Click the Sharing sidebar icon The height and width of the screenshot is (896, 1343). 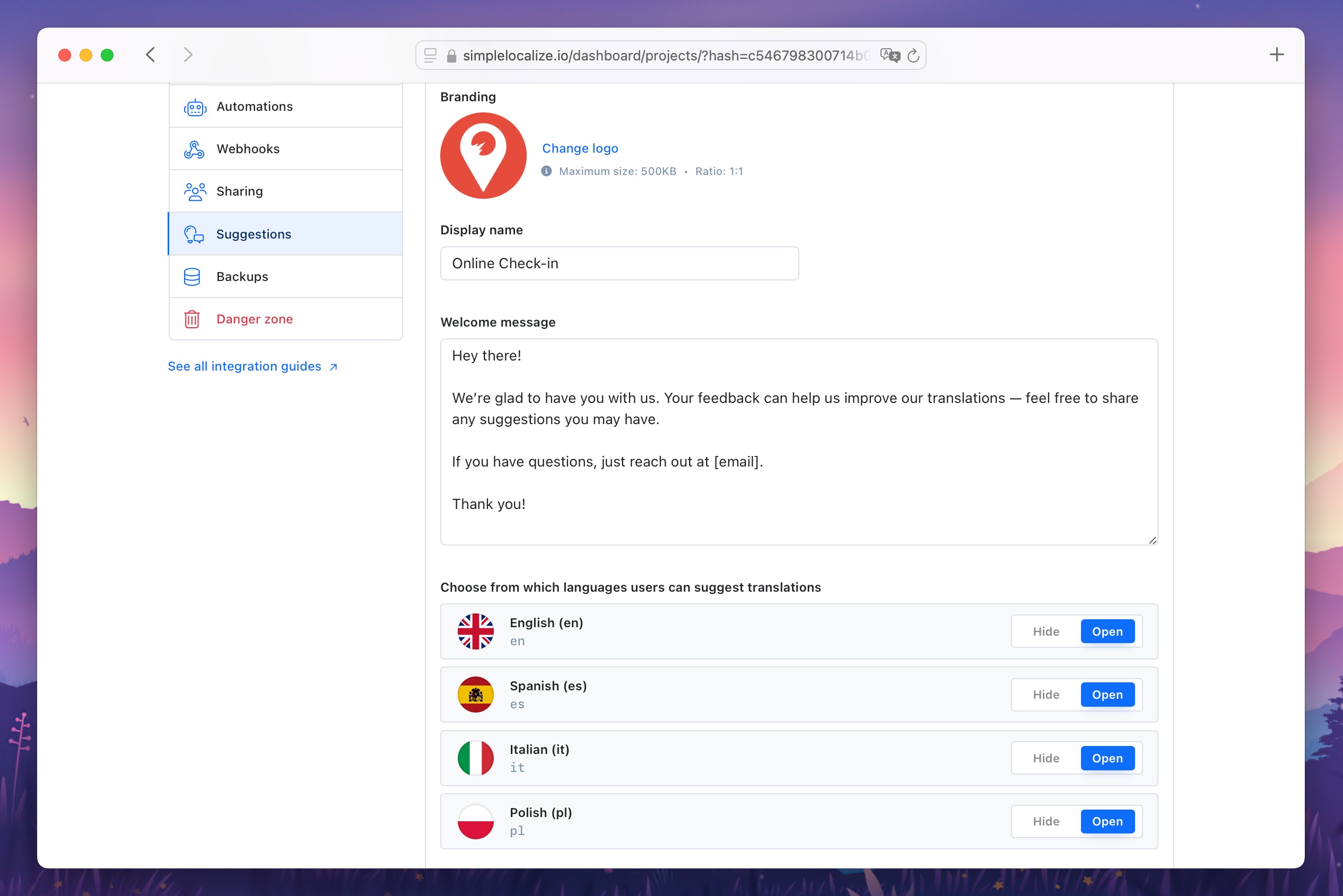(195, 191)
